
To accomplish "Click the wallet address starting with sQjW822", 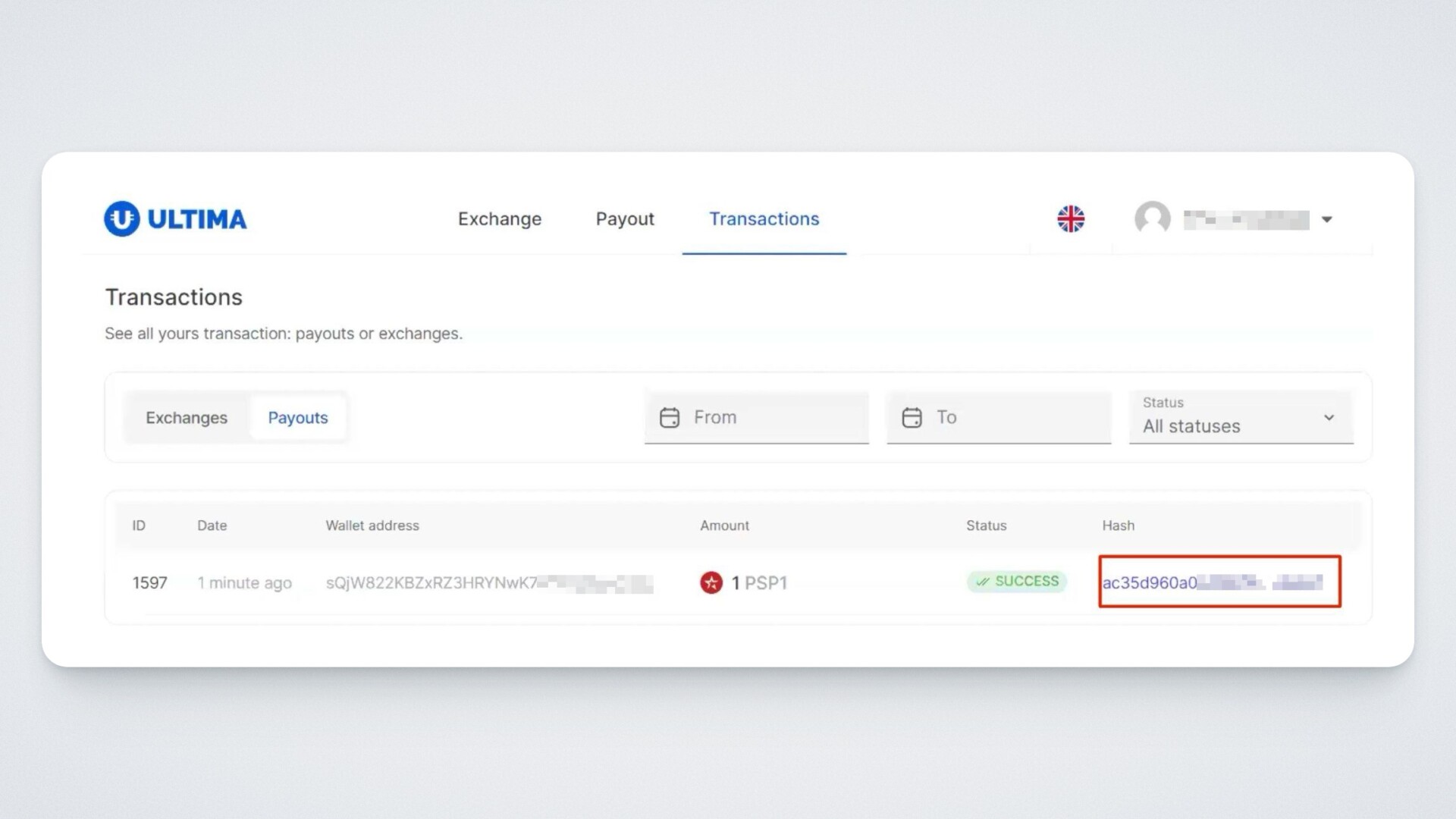I will click(x=431, y=582).
